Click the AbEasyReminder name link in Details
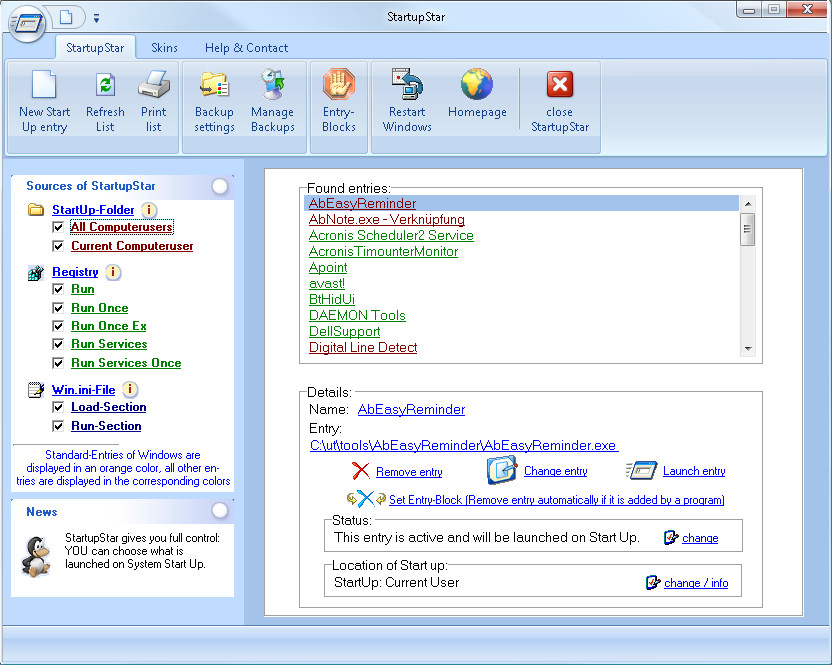The height and width of the screenshot is (665, 832). [411, 409]
